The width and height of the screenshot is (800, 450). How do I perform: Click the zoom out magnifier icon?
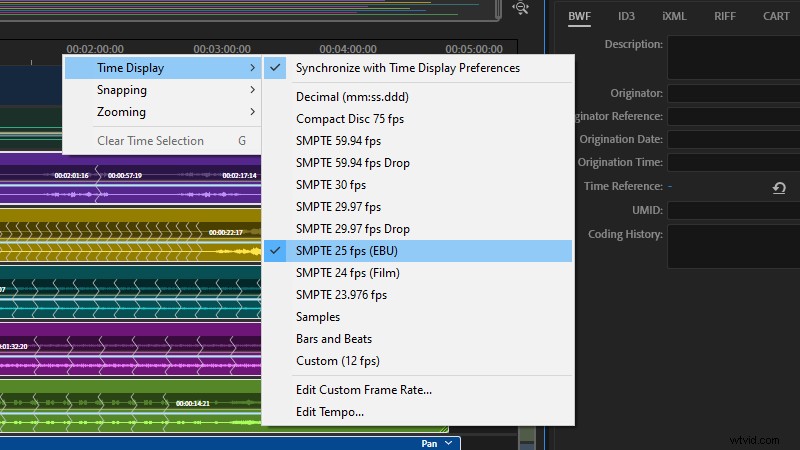coord(520,8)
